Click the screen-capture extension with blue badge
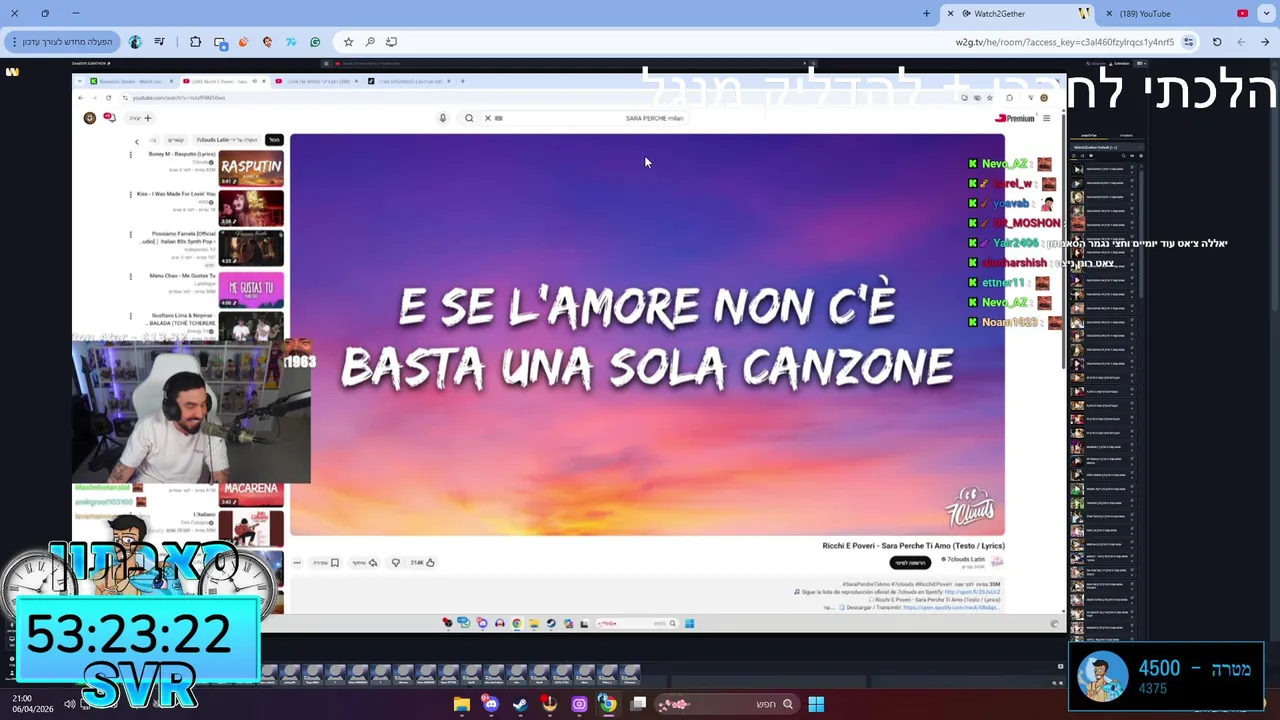 click(220, 43)
